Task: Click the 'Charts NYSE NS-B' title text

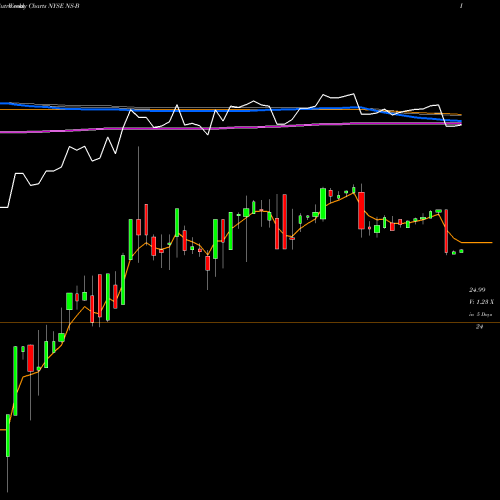Action: point(54,6)
